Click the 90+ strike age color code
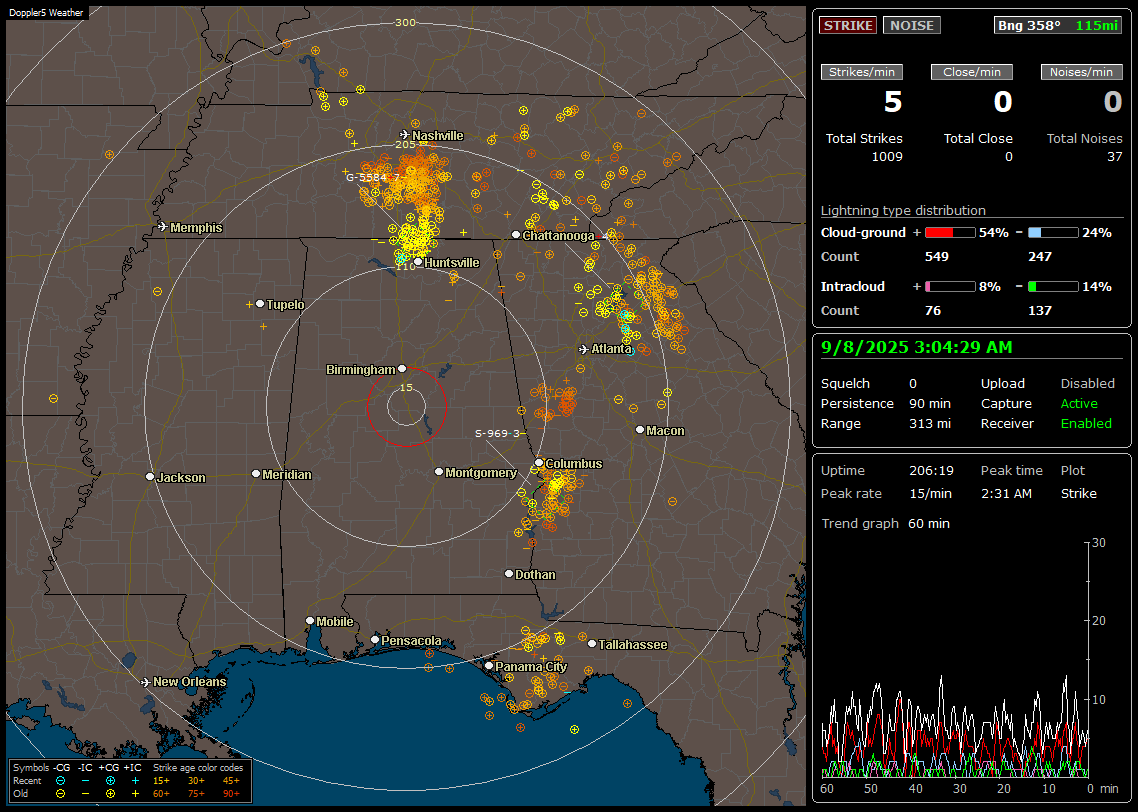 [x=231, y=794]
